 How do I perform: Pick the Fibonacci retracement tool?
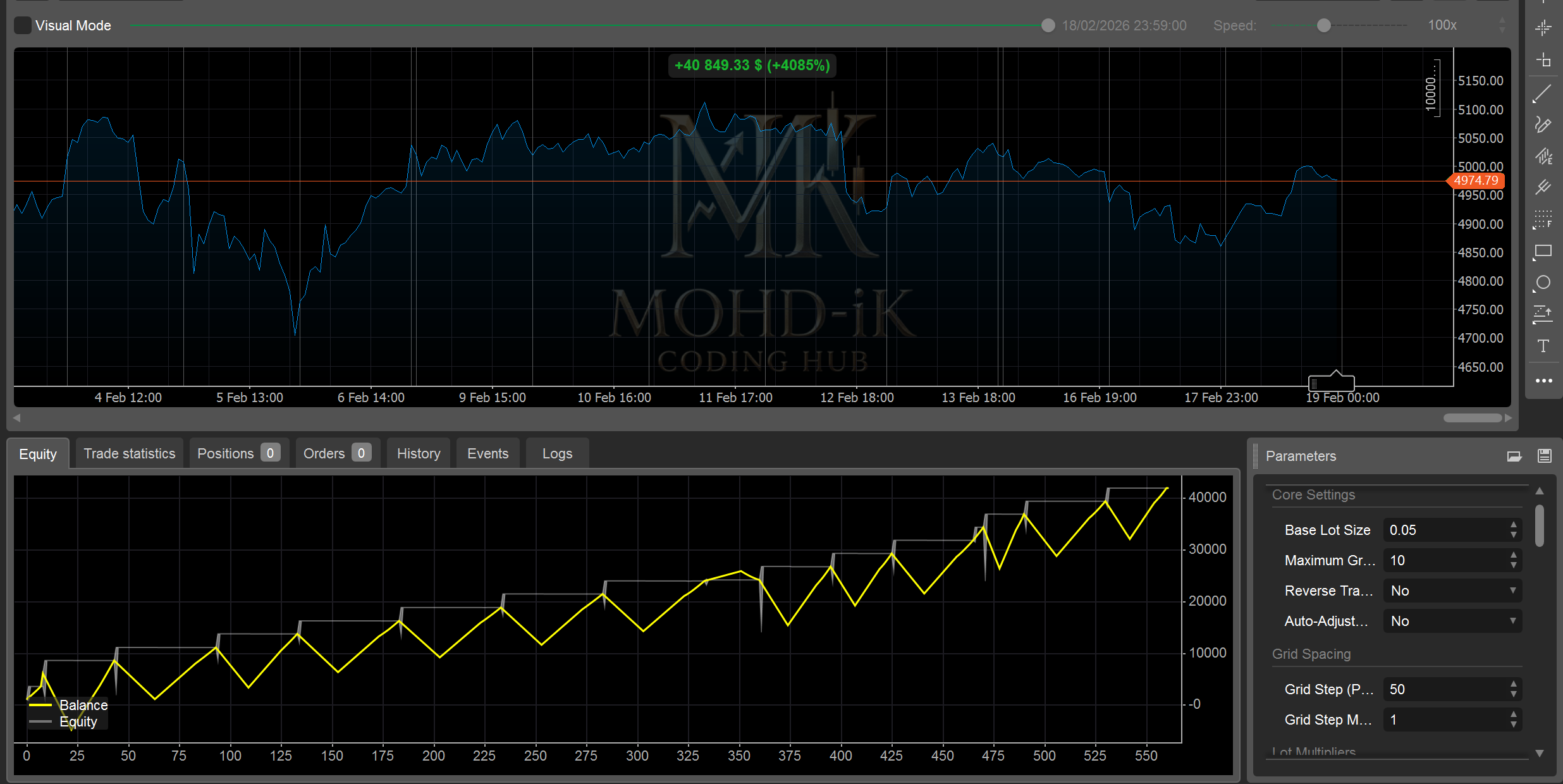pos(1543,219)
